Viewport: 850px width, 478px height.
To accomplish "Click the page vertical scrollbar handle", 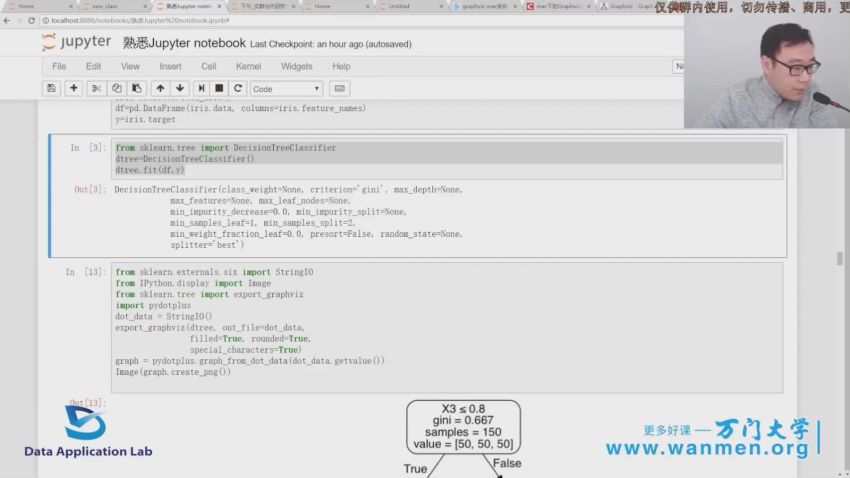I will pos(839,258).
